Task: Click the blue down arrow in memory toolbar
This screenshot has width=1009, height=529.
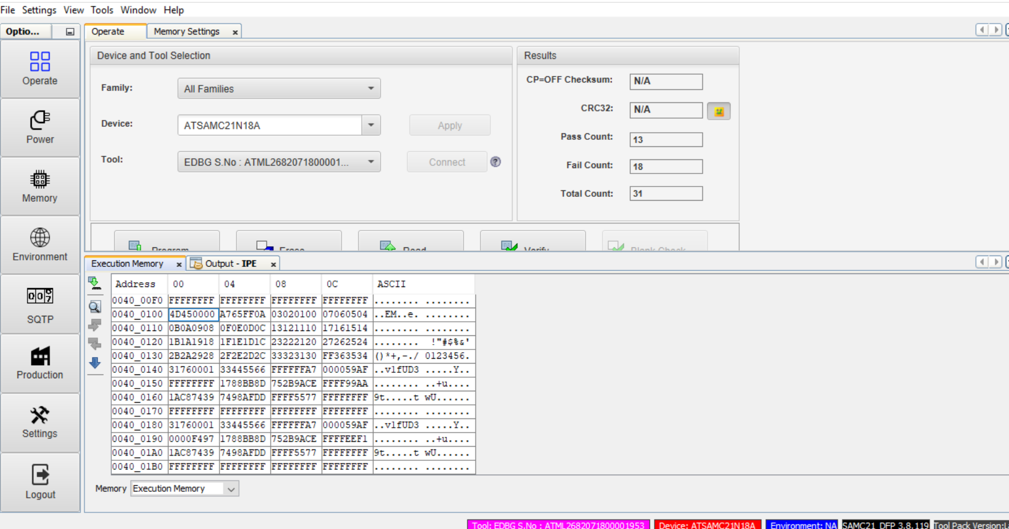Action: coord(95,363)
